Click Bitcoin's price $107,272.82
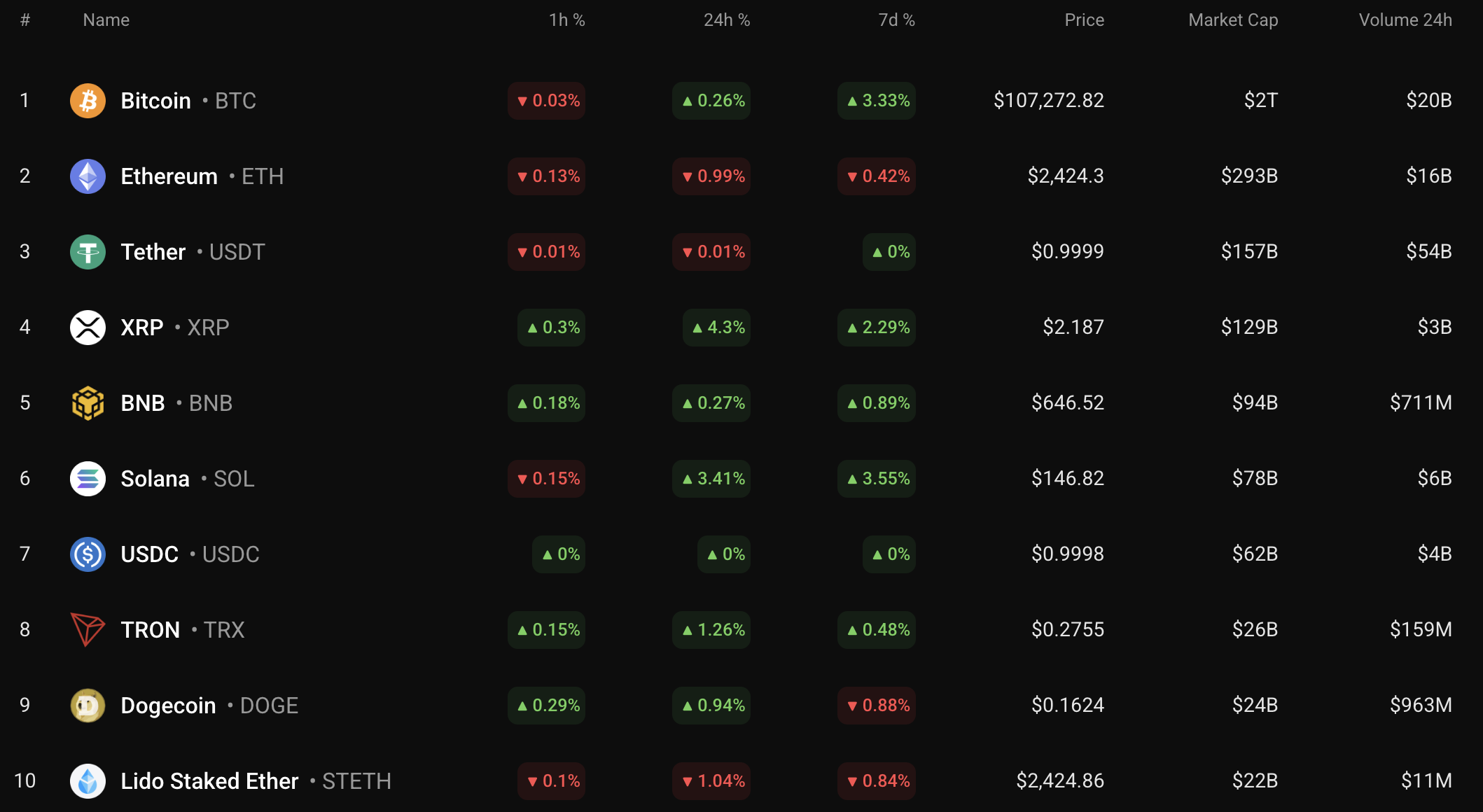Viewport: 1483px width, 812px height. point(1048,101)
